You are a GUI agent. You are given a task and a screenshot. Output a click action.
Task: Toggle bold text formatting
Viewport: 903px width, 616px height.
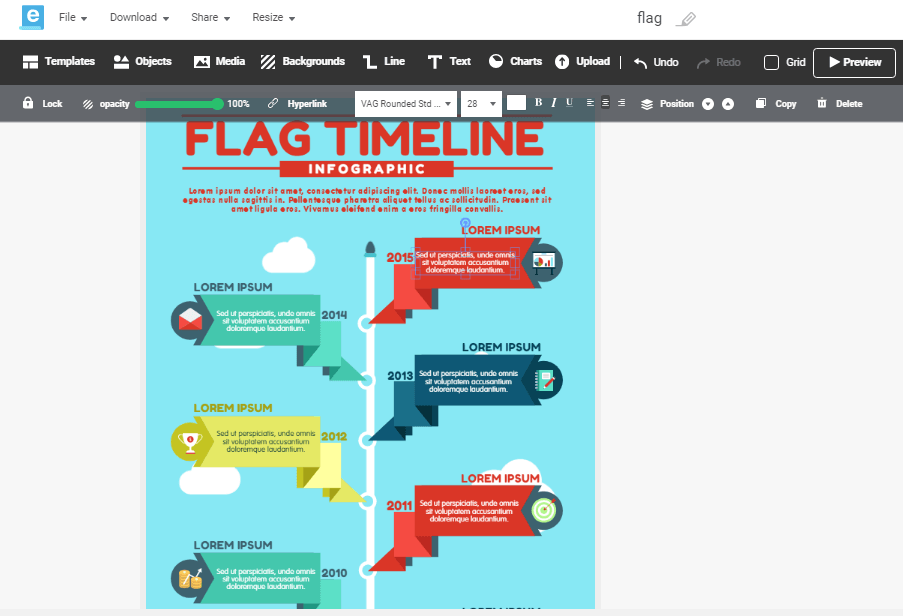(538, 103)
